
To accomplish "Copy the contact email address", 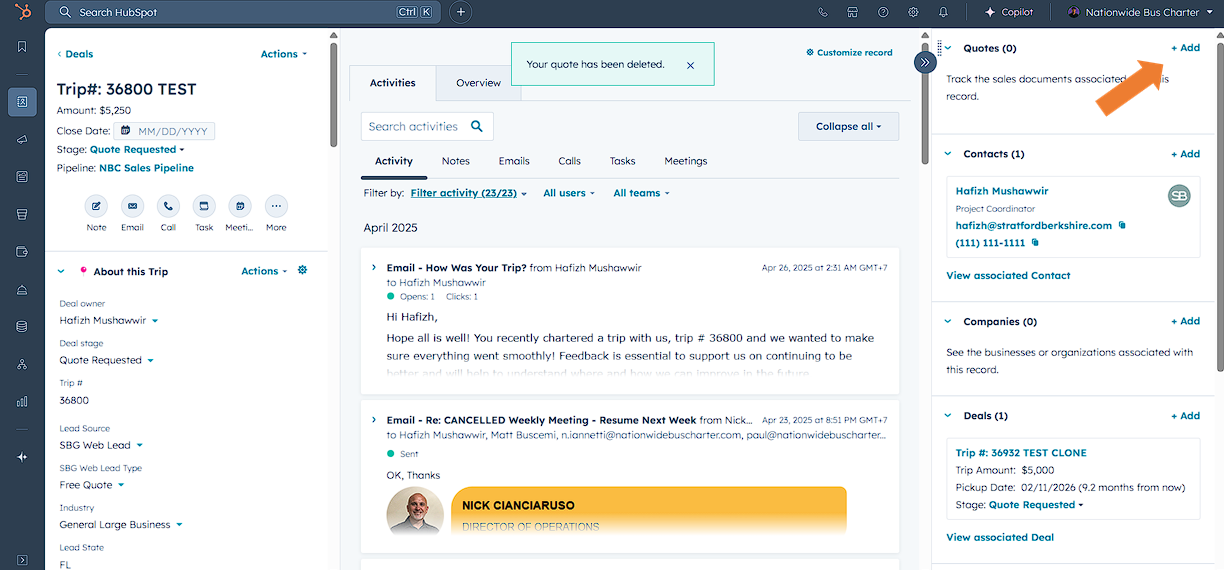I will point(1122,226).
